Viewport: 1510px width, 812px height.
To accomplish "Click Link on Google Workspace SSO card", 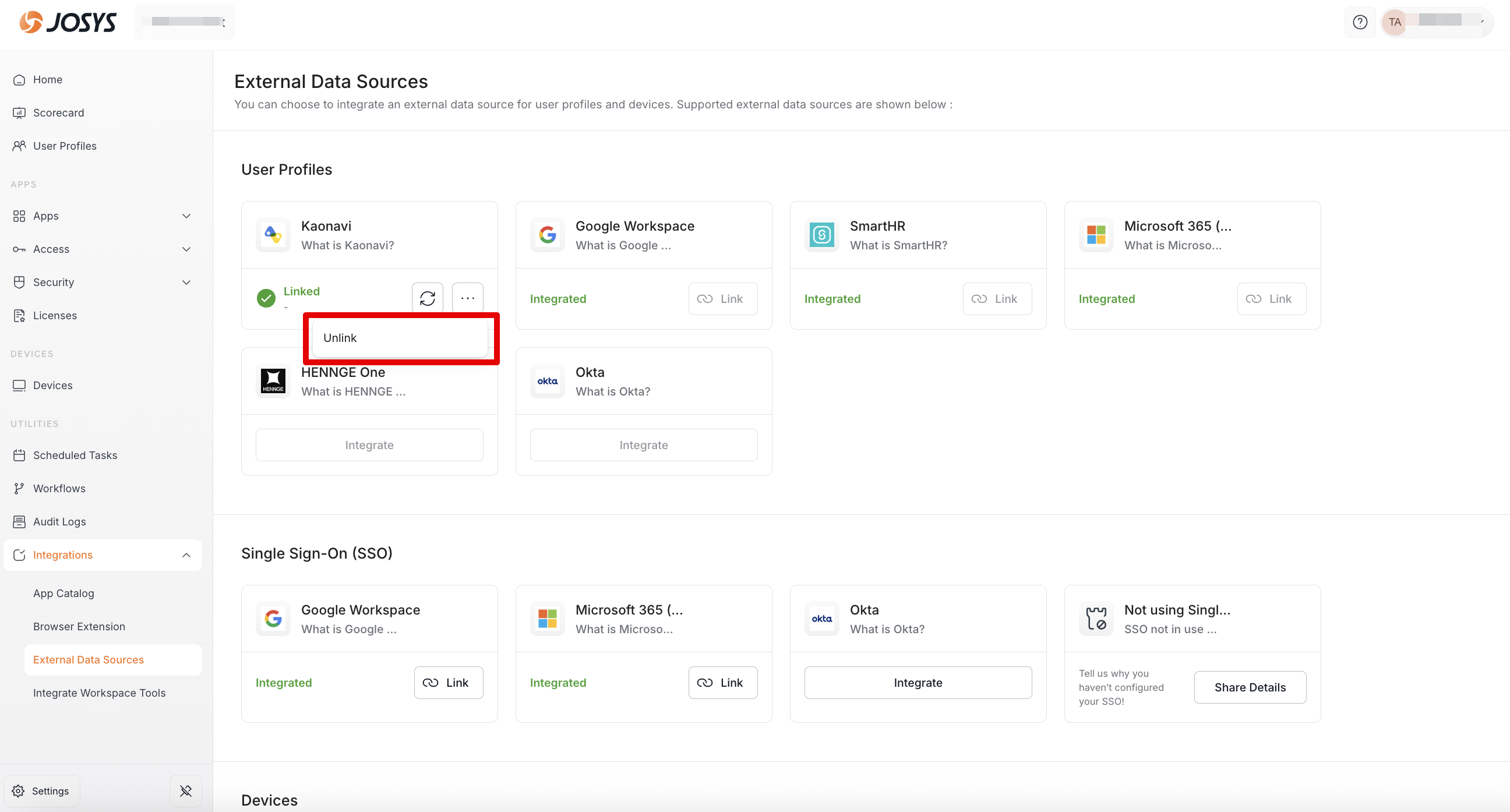I will point(449,683).
